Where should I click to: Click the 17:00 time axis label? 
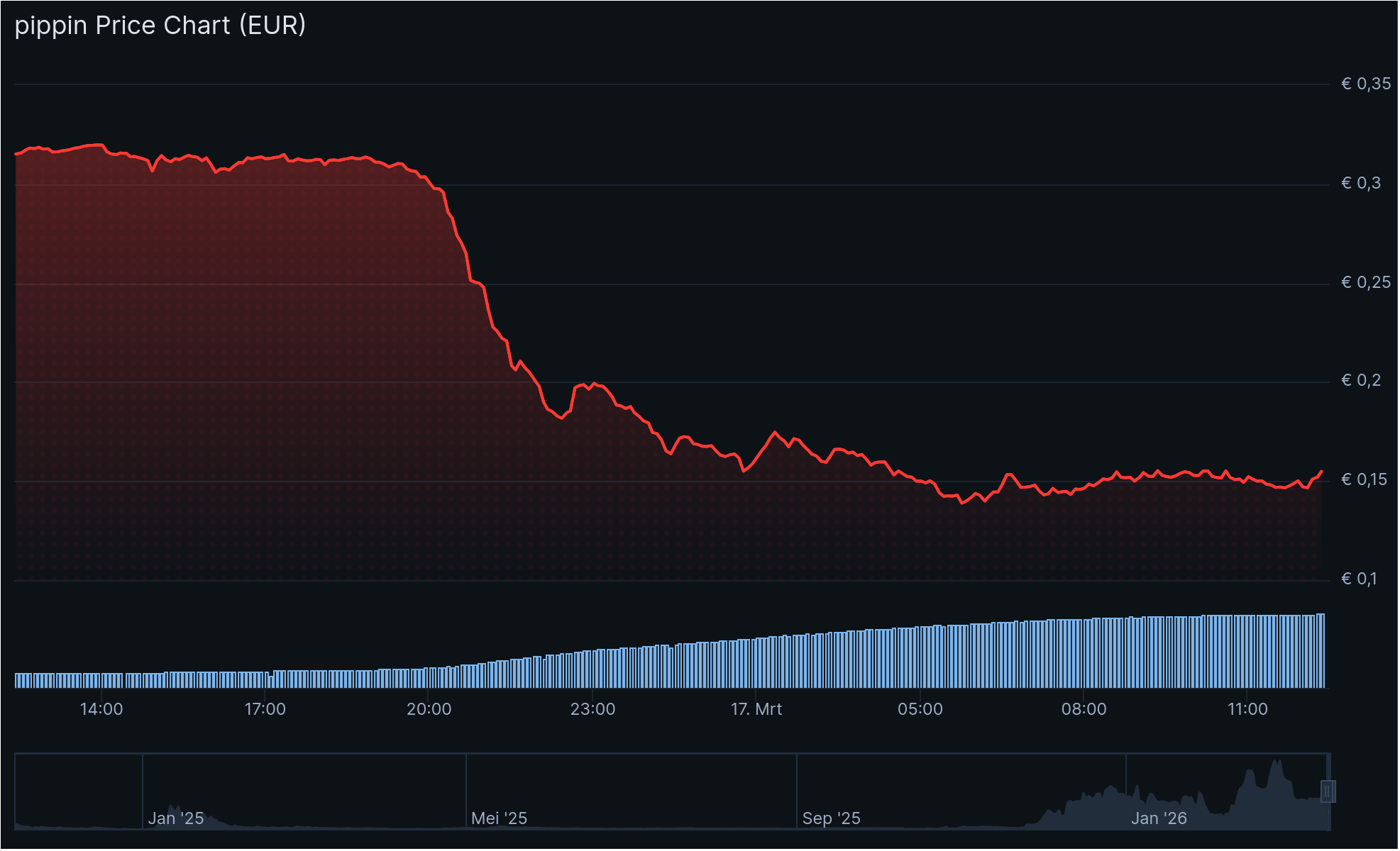click(265, 709)
